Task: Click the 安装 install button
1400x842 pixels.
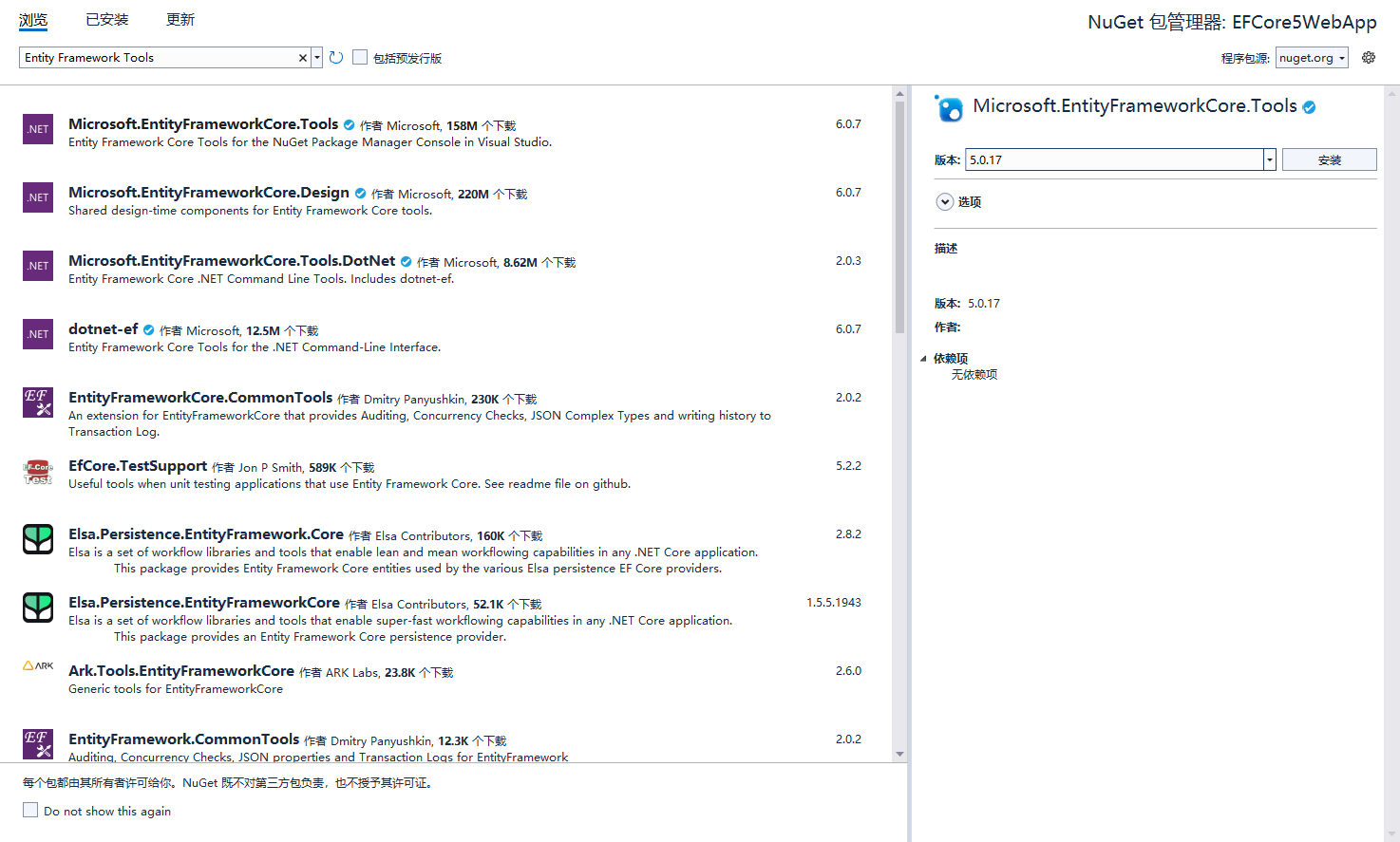Action: click(1329, 160)
